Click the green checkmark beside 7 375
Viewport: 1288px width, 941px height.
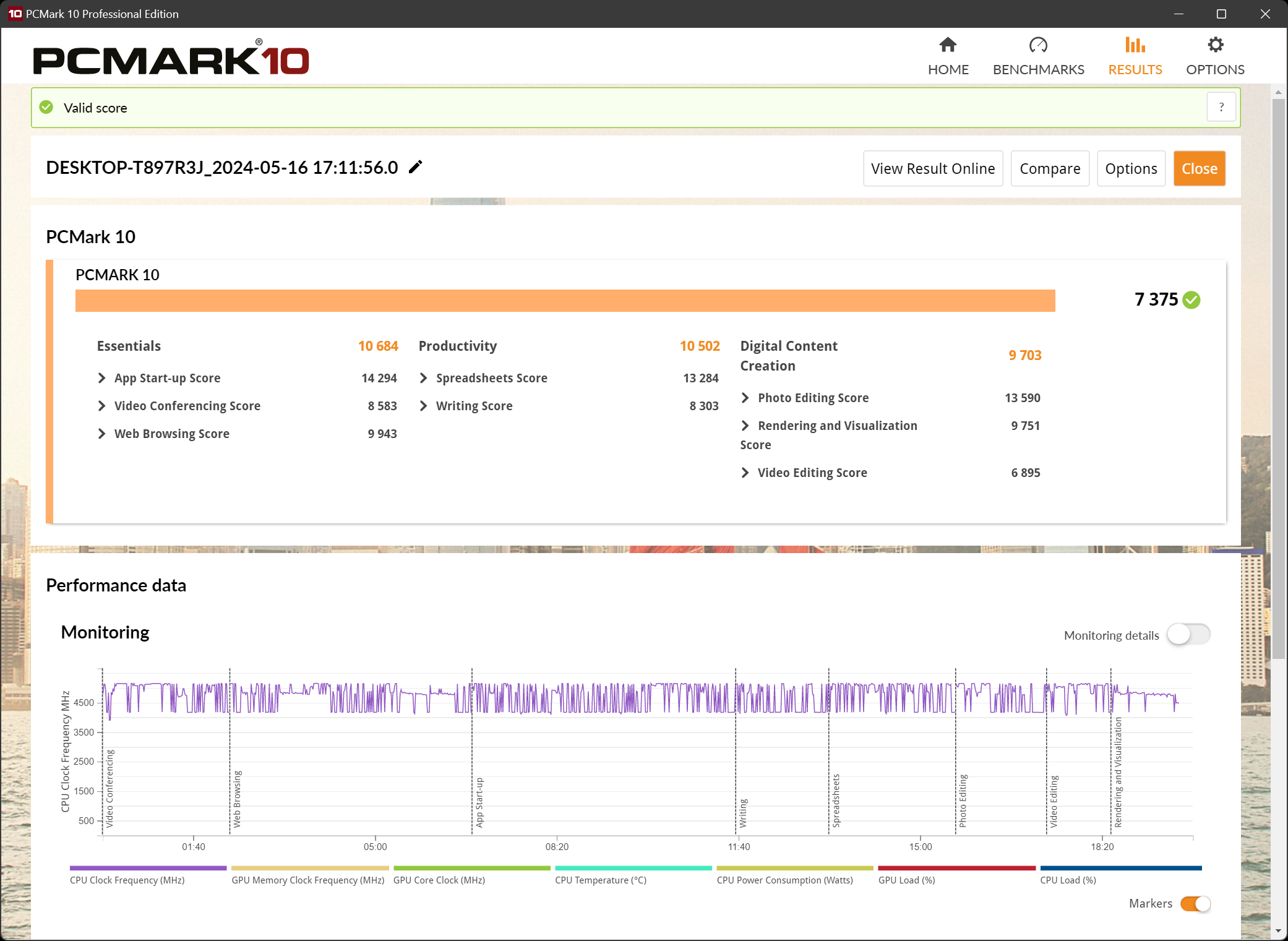pos(1191,300)
